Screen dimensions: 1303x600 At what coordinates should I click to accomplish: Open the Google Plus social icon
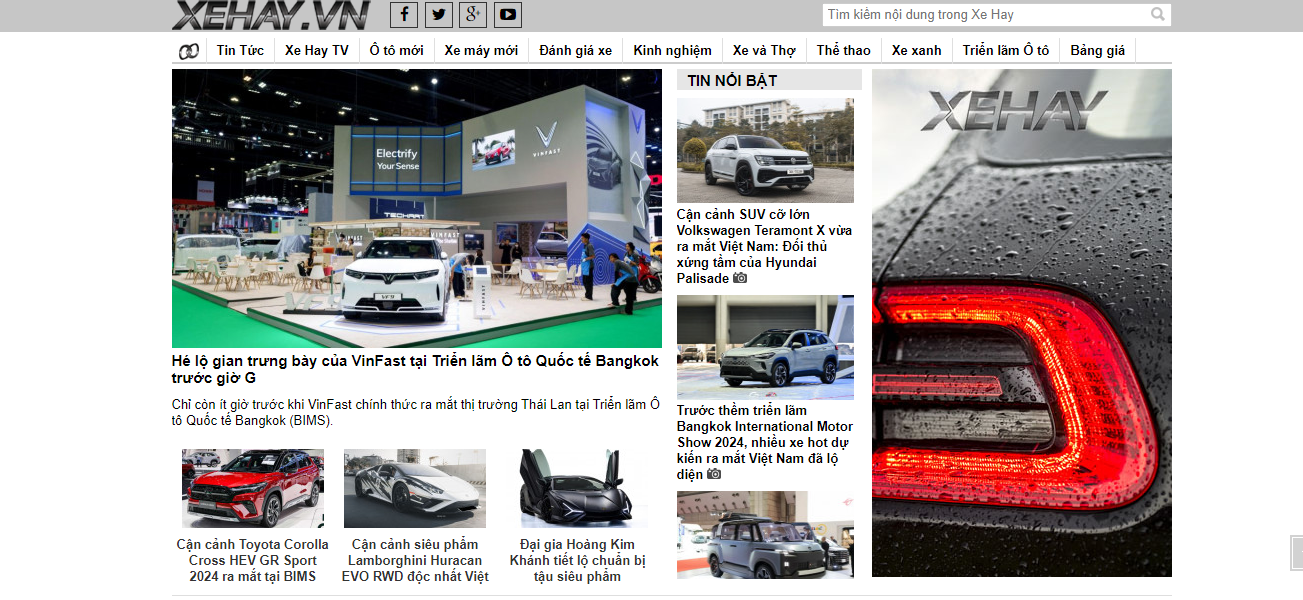point(473,14)
